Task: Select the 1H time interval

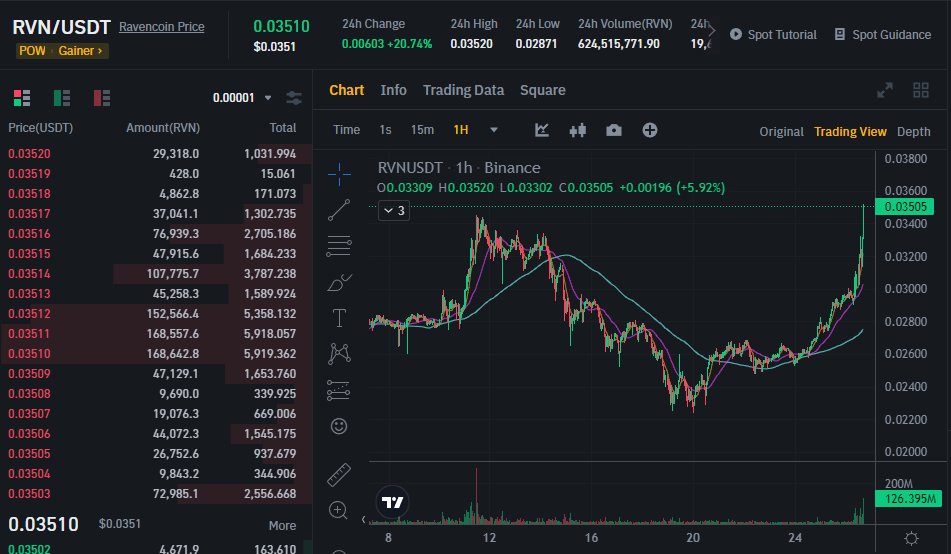Action: point(461,130)
